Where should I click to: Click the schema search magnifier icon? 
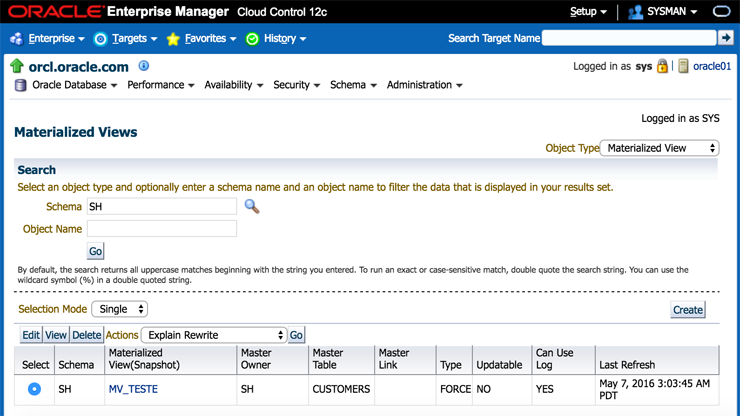[252, 206]
